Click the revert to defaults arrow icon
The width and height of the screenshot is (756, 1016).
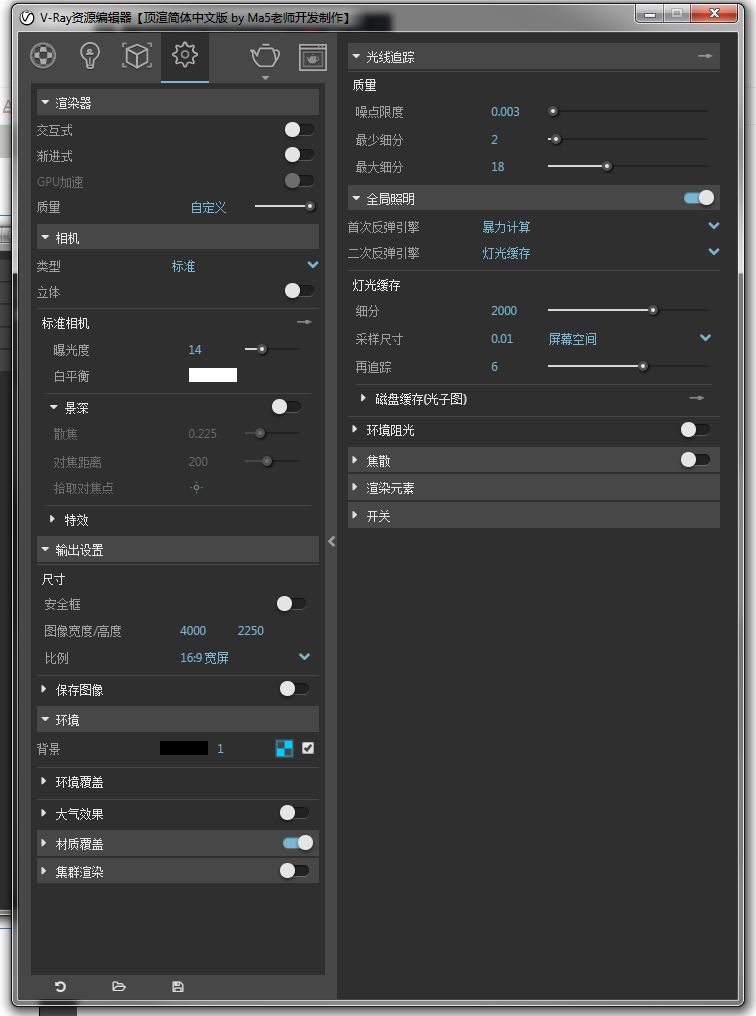pos(60,986)
